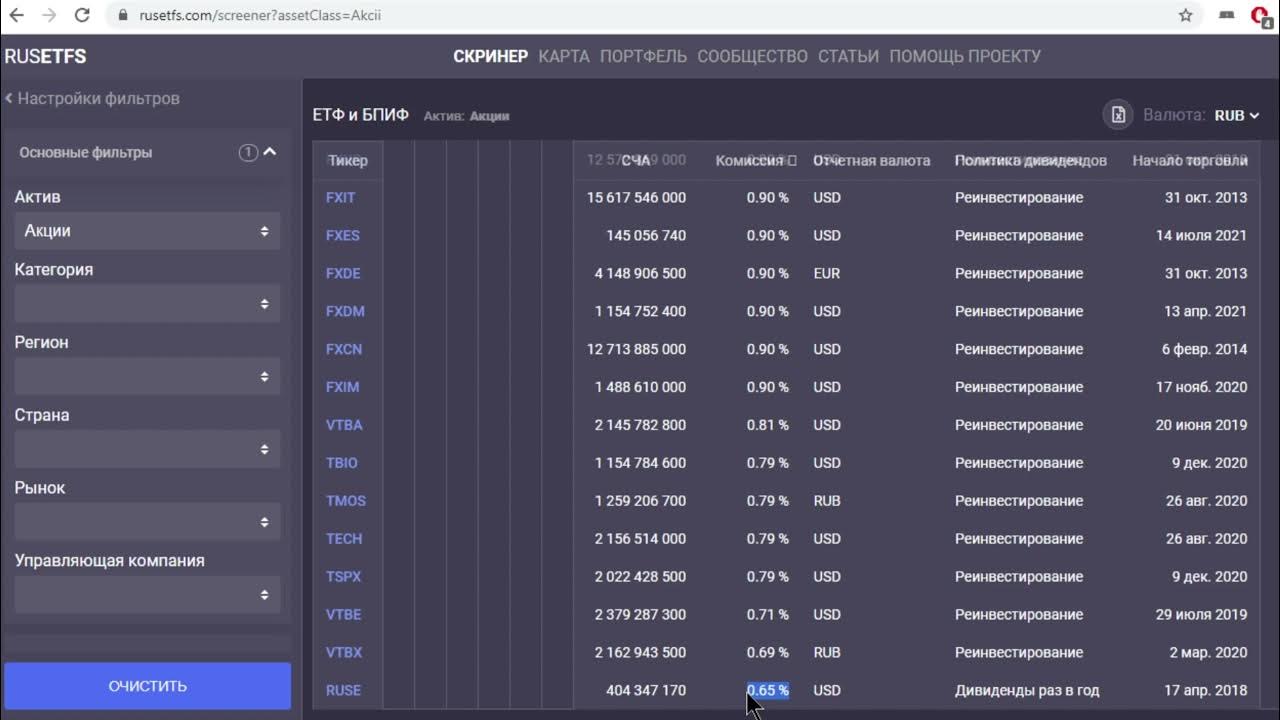
Task: Sort by the СЧА column header
Action: (x=636, y=160)
